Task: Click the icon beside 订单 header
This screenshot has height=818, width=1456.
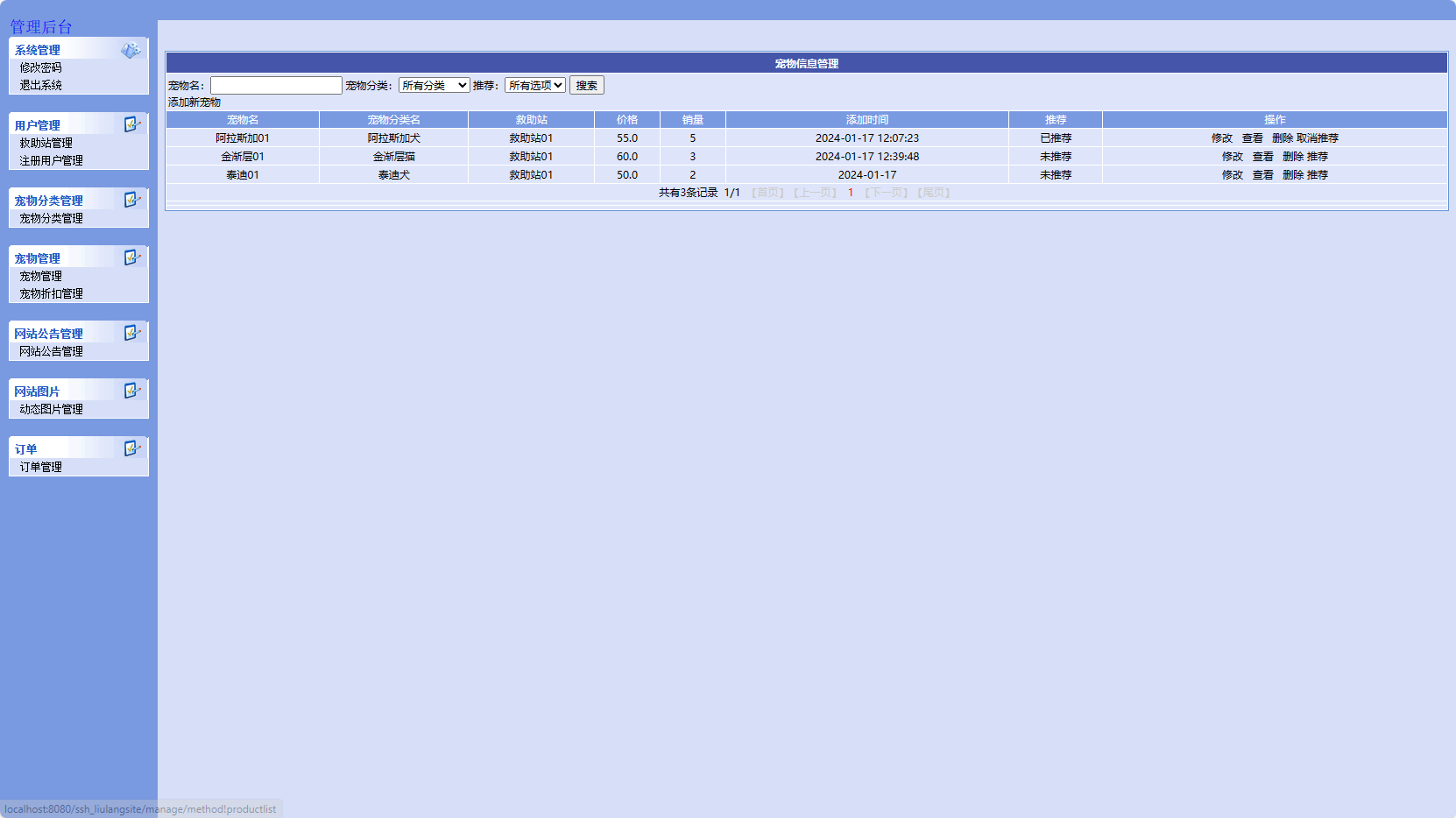Action: click(131, 448)
